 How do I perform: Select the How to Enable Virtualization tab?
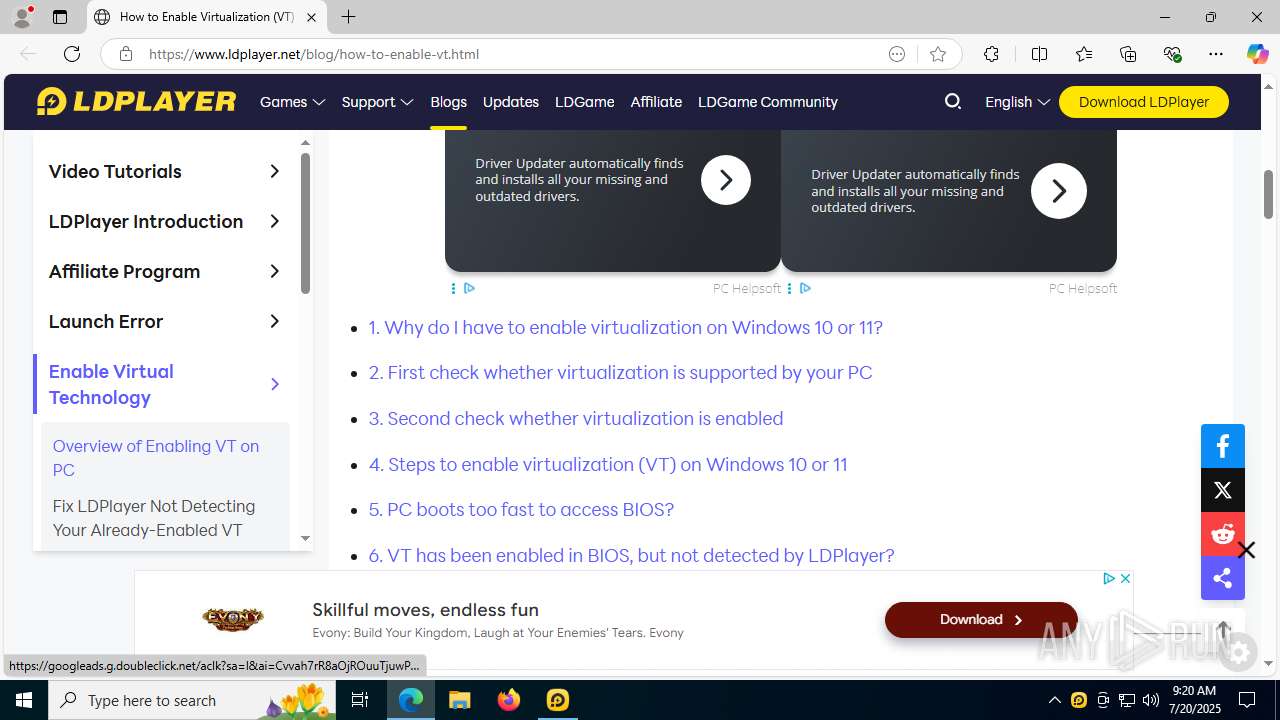coord(207,17)
